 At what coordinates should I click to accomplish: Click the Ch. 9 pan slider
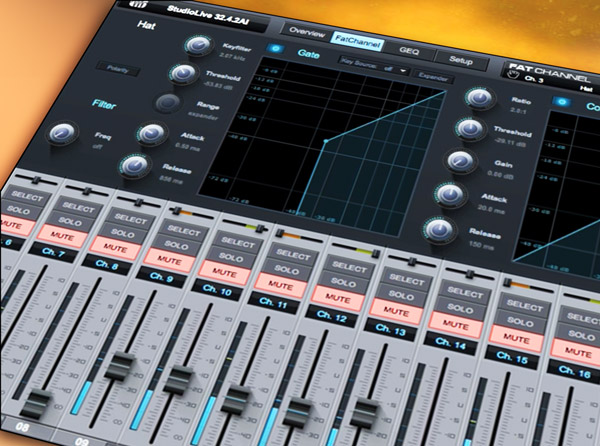[191, 215]
